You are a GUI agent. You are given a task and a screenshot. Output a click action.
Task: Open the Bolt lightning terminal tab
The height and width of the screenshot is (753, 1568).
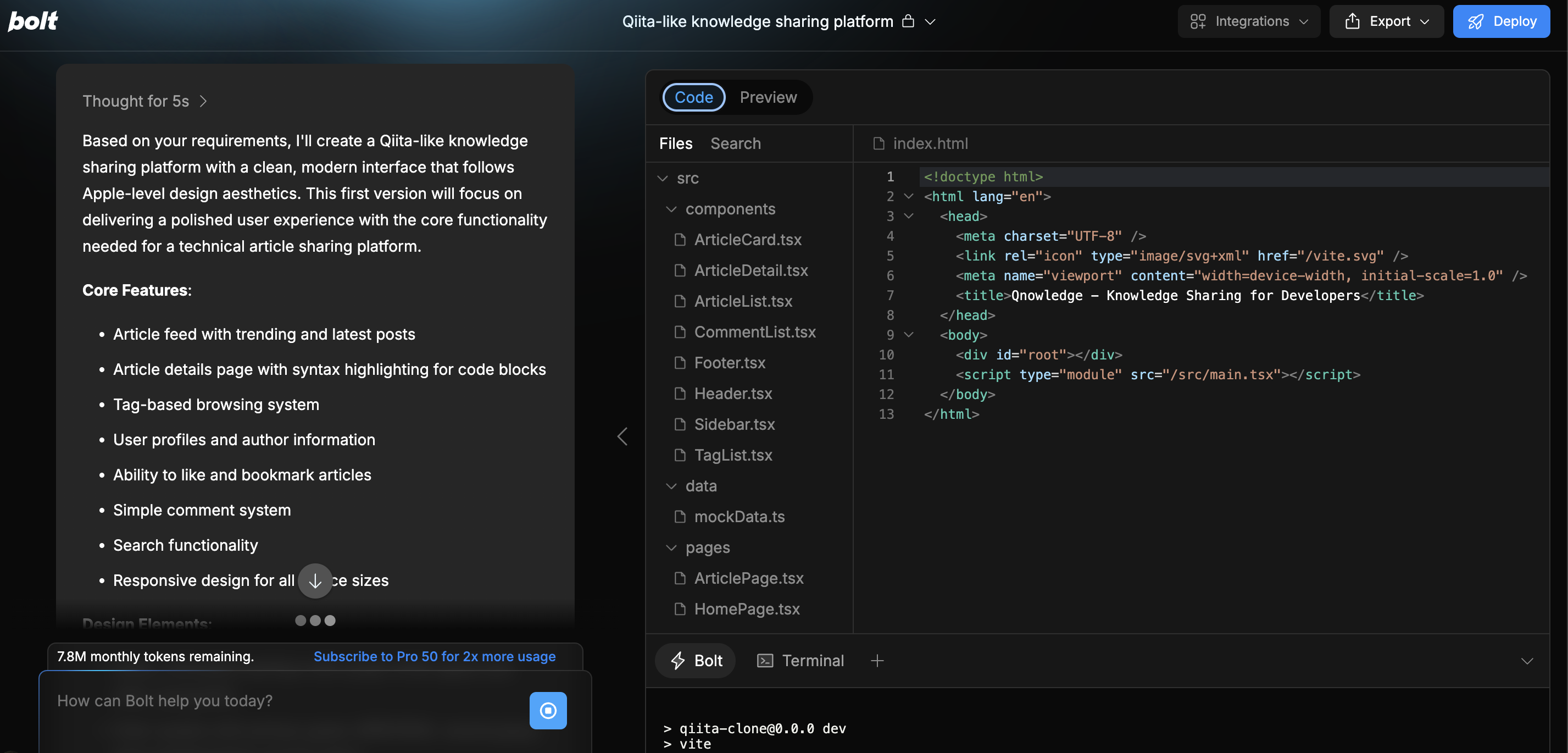coord(696,661)
